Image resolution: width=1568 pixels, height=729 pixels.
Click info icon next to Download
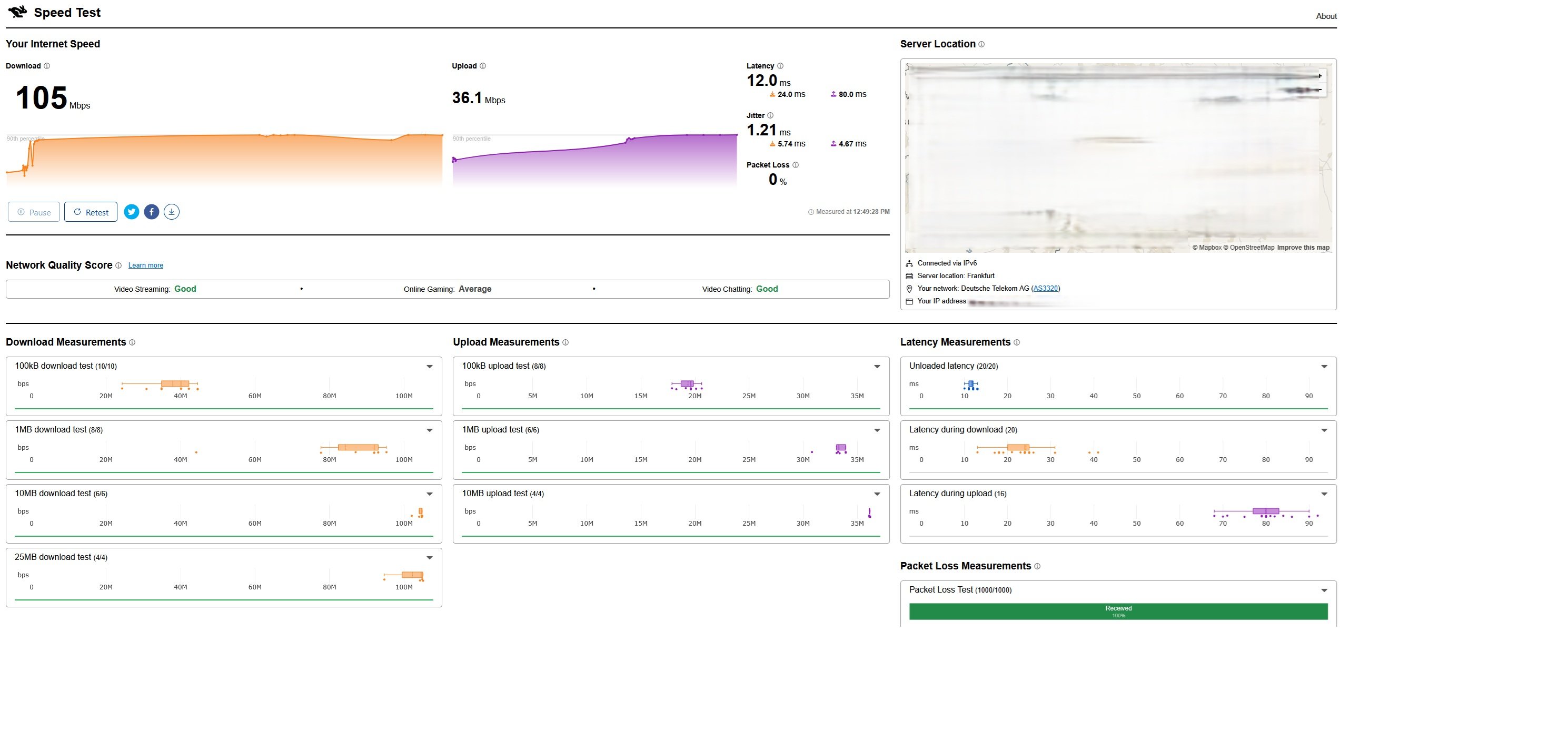pos(47,66)
